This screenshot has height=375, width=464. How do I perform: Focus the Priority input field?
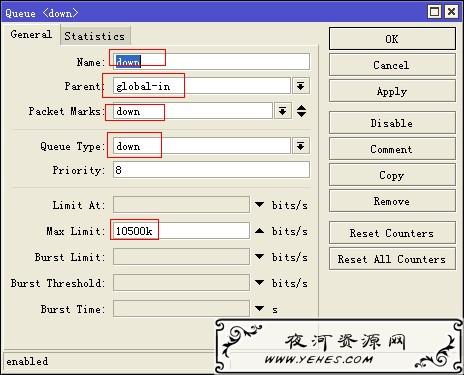[x=211, y=170]
